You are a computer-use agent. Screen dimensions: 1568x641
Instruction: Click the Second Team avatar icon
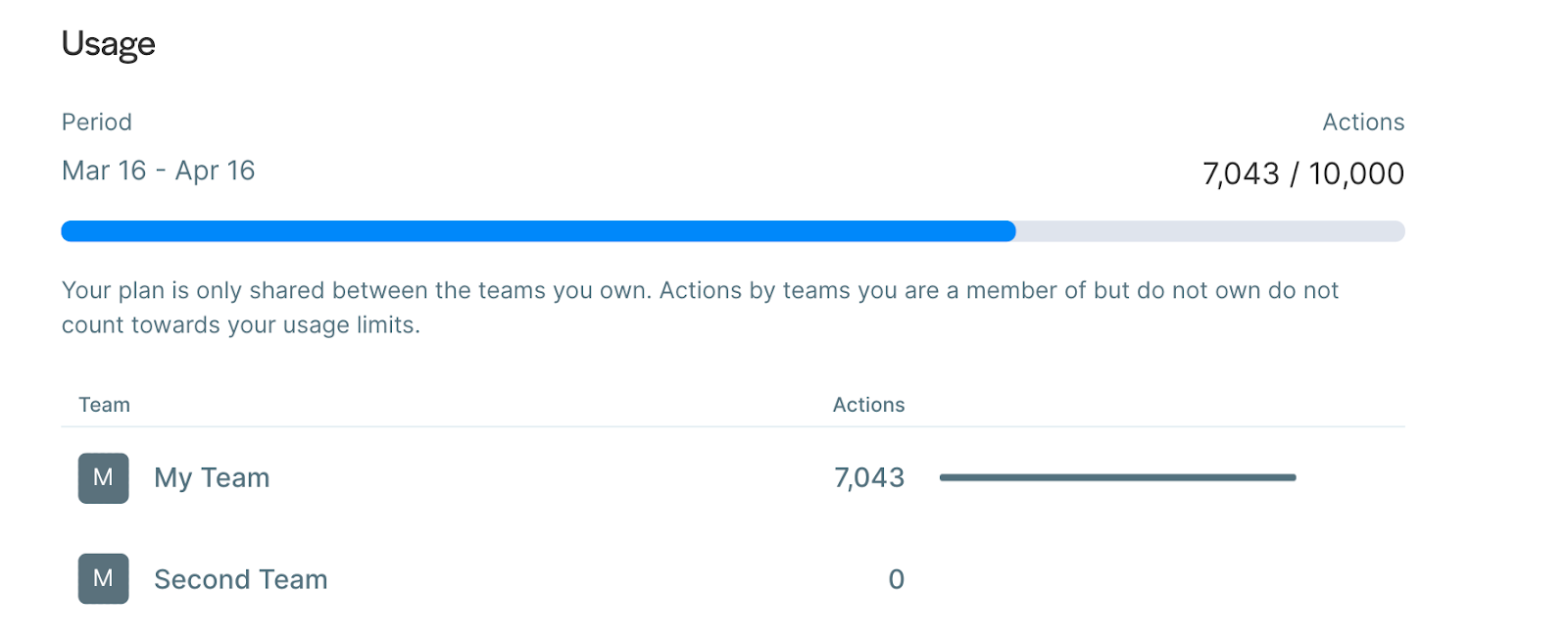pyautogui.click(x=104, y=579)
